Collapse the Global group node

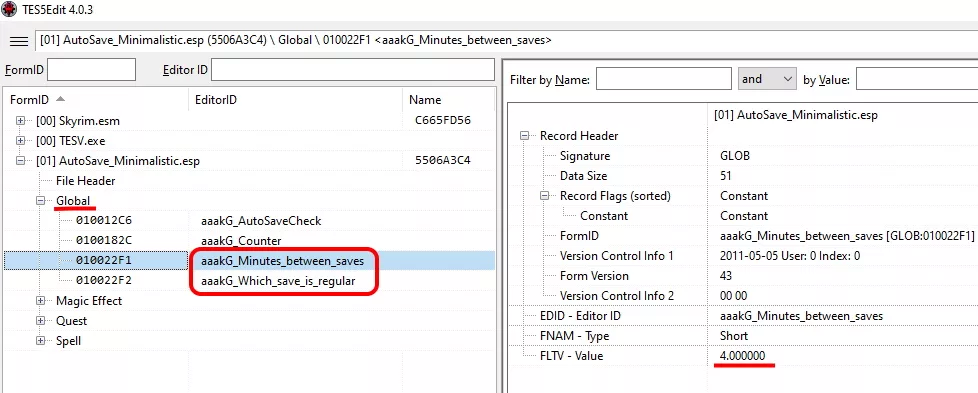point(41,201)
